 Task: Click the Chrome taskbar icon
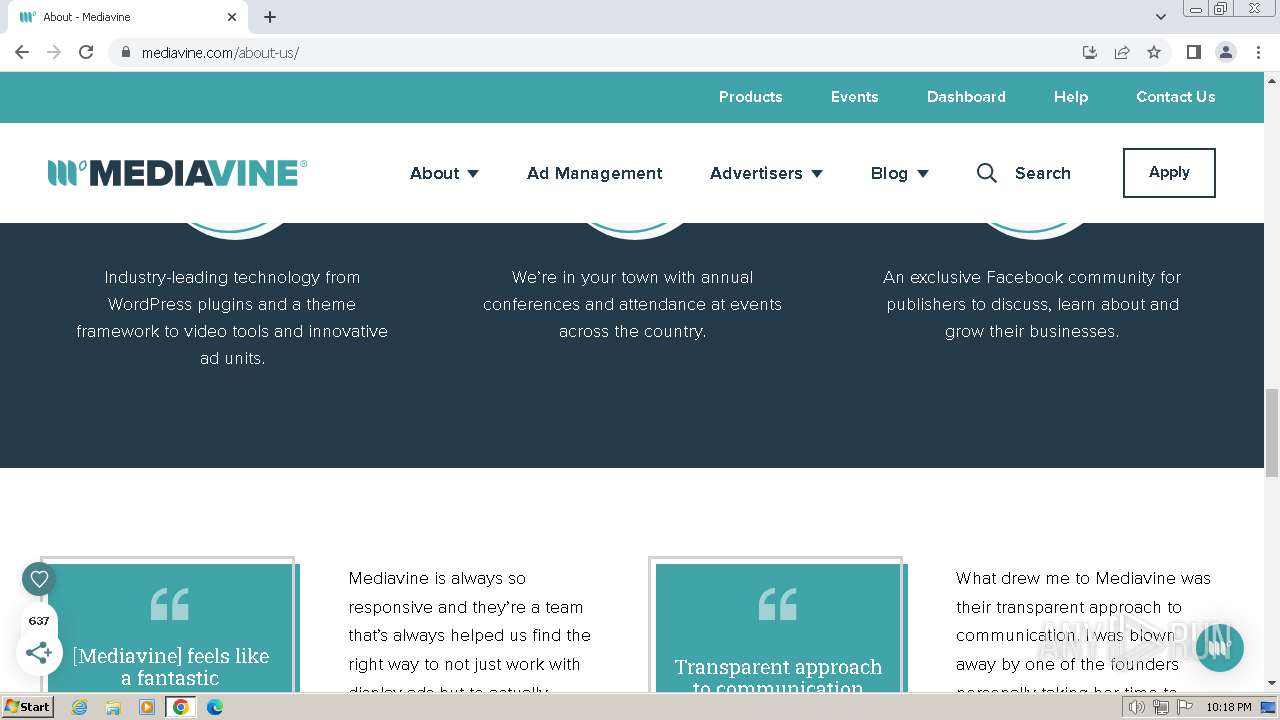pyautogui.click(x=181, y=707)
